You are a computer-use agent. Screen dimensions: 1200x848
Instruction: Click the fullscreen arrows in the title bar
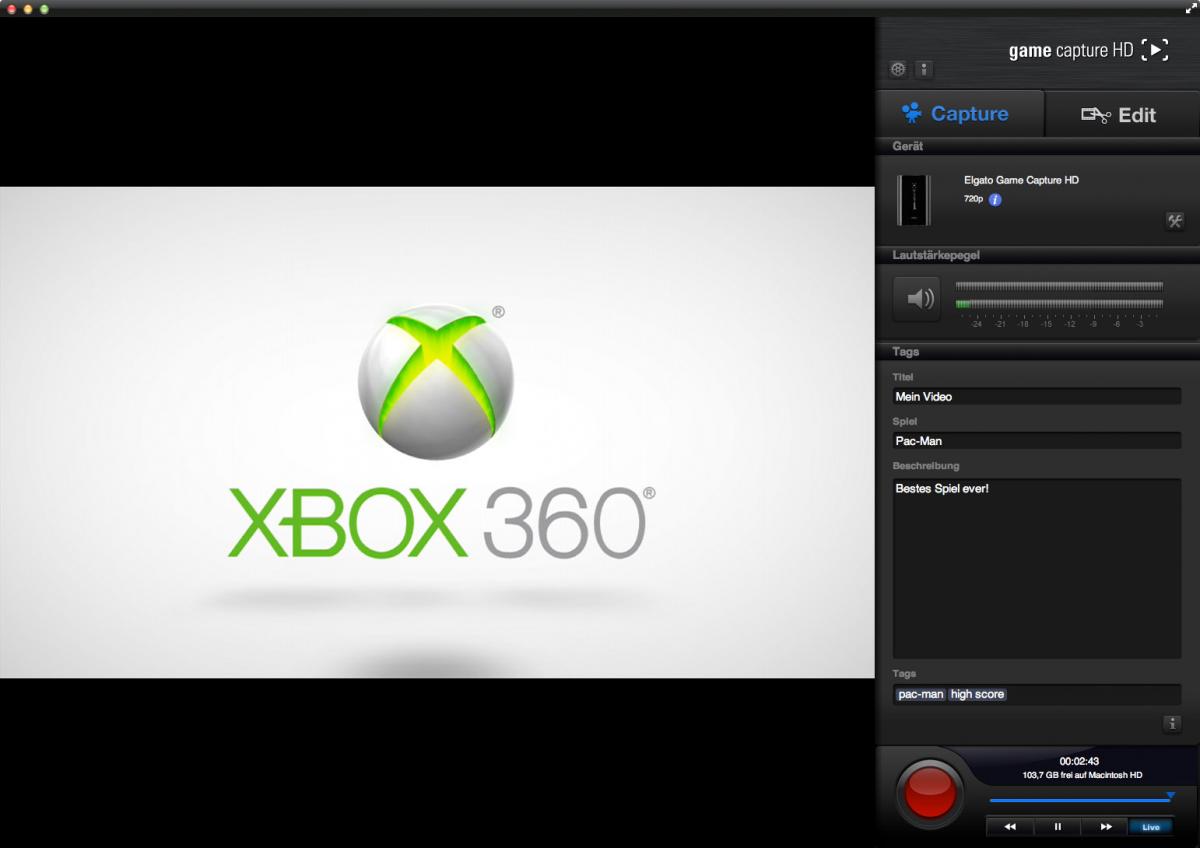click(1191, 8)
